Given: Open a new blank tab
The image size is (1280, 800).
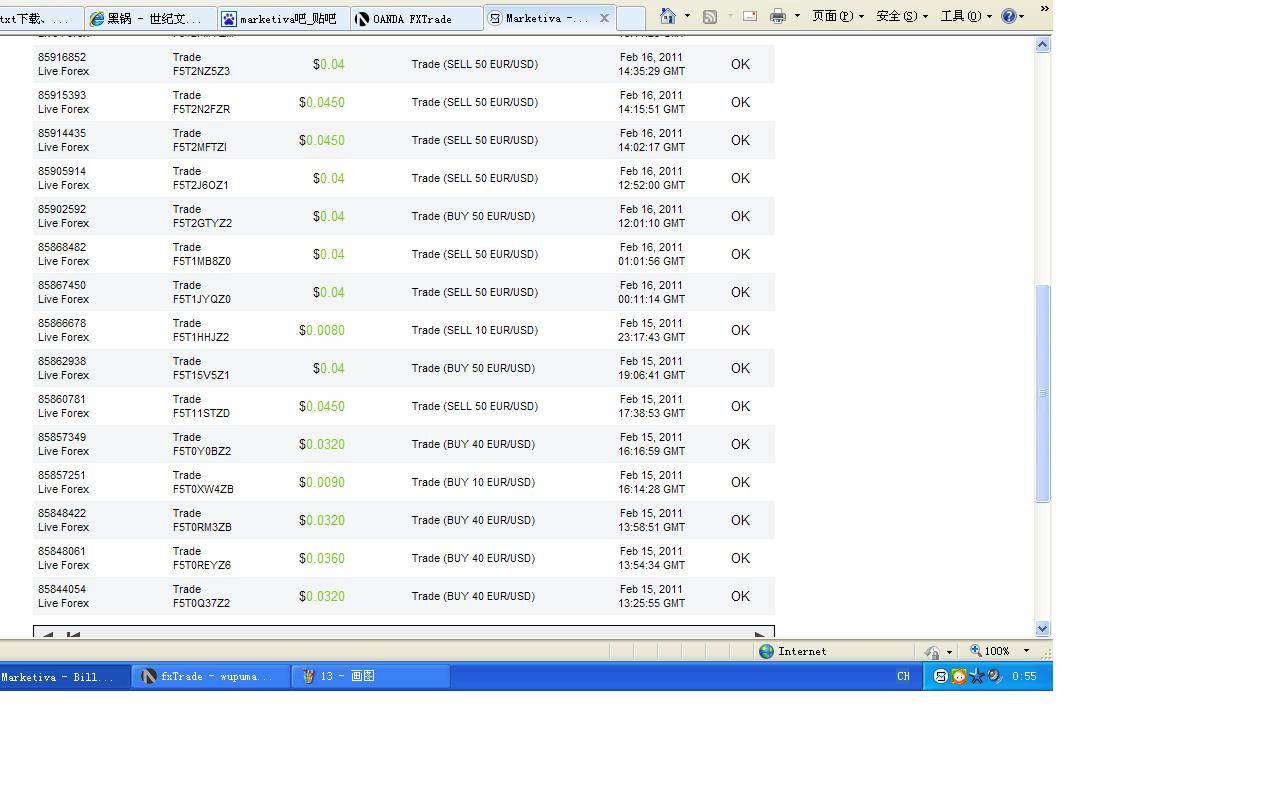Looking at the screenshot, I should (630, 18).
